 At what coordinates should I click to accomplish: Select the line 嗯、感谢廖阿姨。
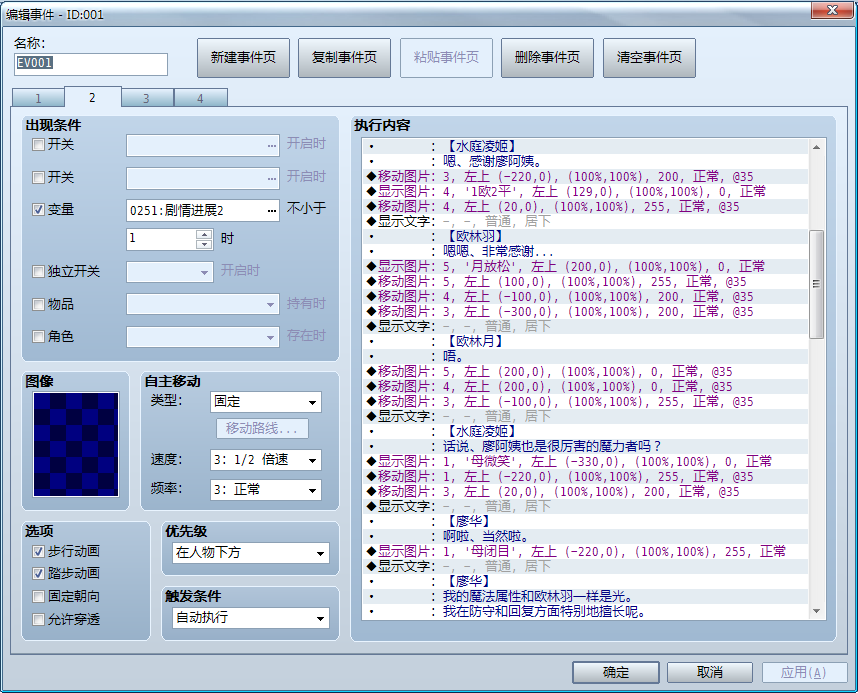pos(585,161)
